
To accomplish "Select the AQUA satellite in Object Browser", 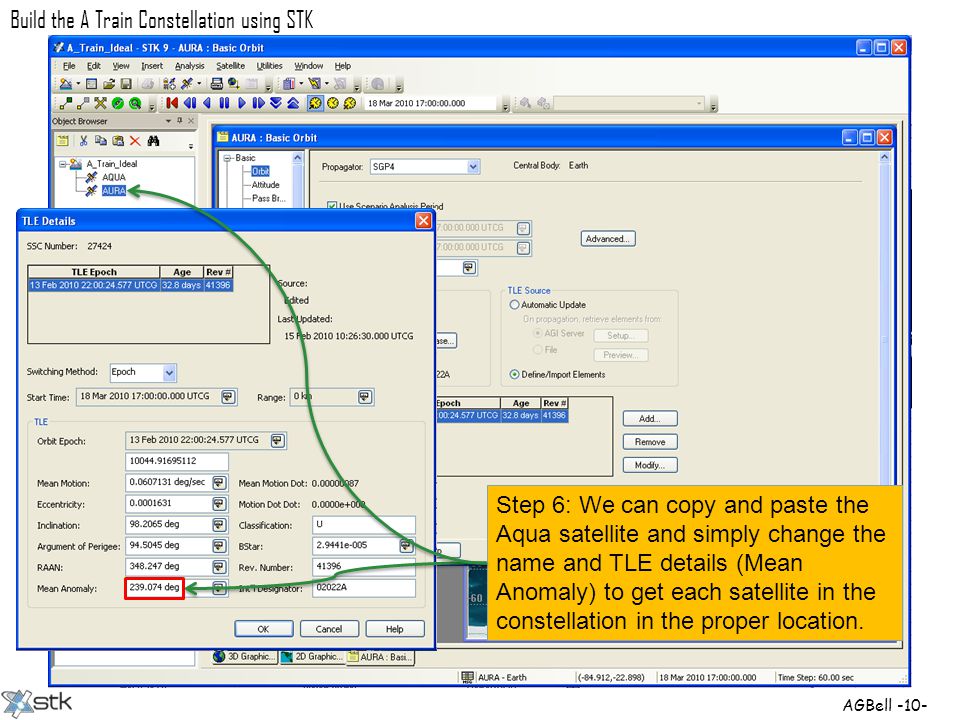I will [114, 178].
